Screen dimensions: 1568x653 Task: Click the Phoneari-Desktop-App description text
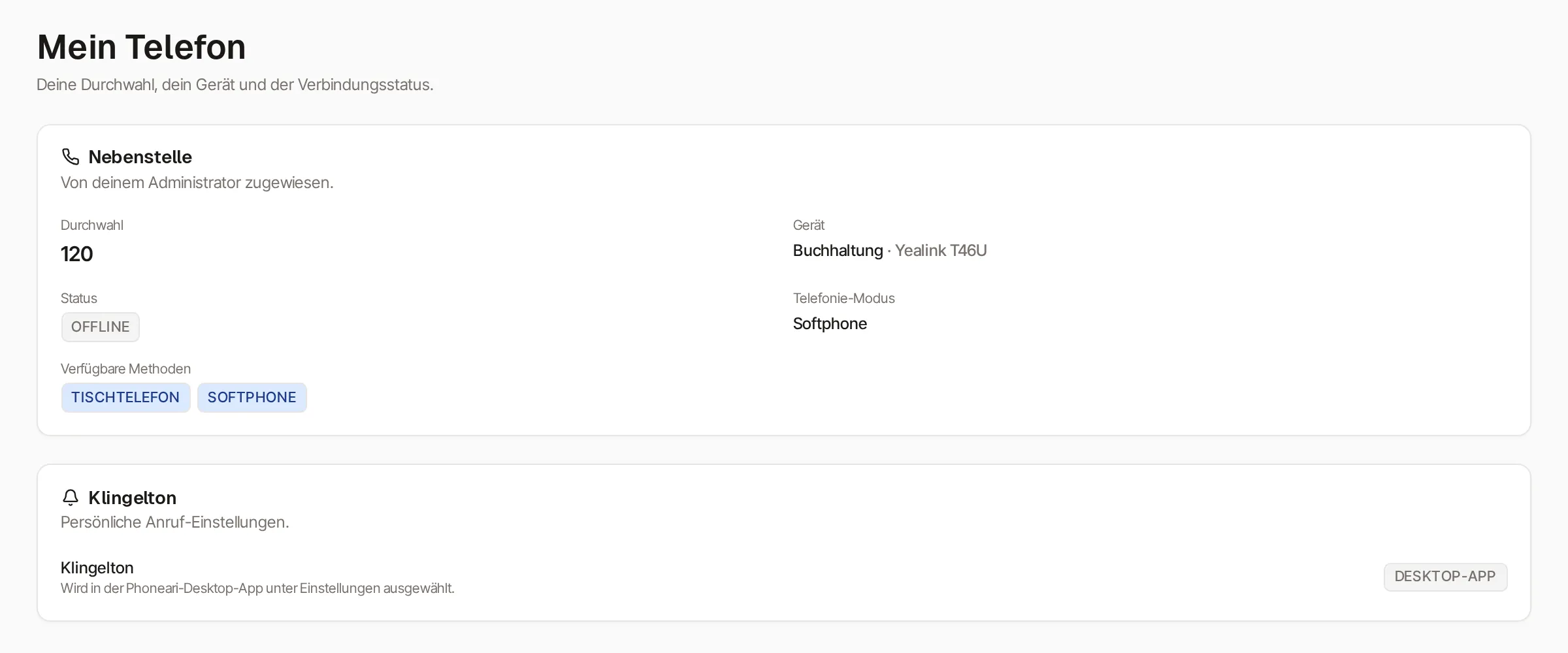(x=257, y=588)
